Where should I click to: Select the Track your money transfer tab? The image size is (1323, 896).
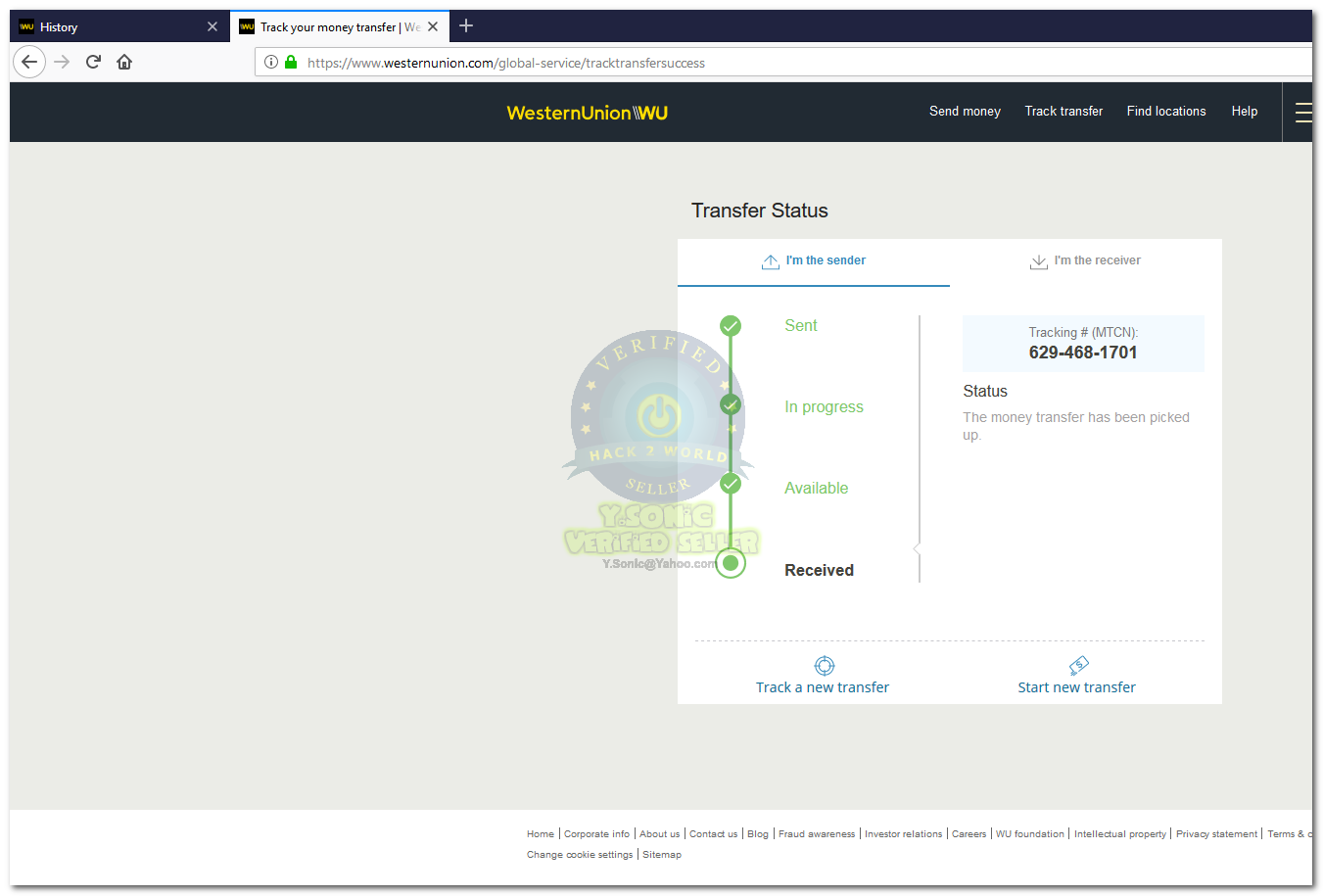pos(340,26)
